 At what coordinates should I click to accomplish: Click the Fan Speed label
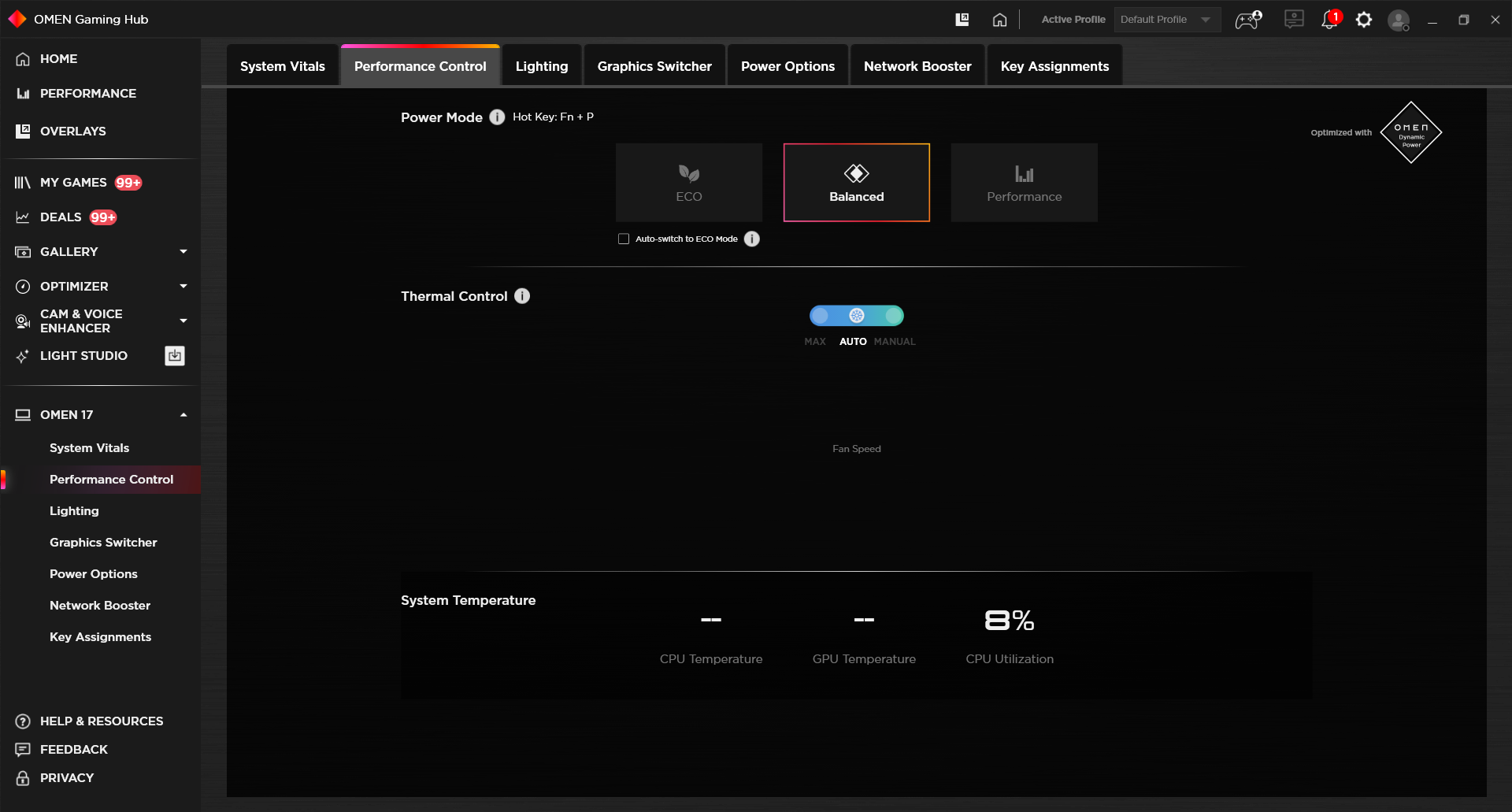pos(857,448)
